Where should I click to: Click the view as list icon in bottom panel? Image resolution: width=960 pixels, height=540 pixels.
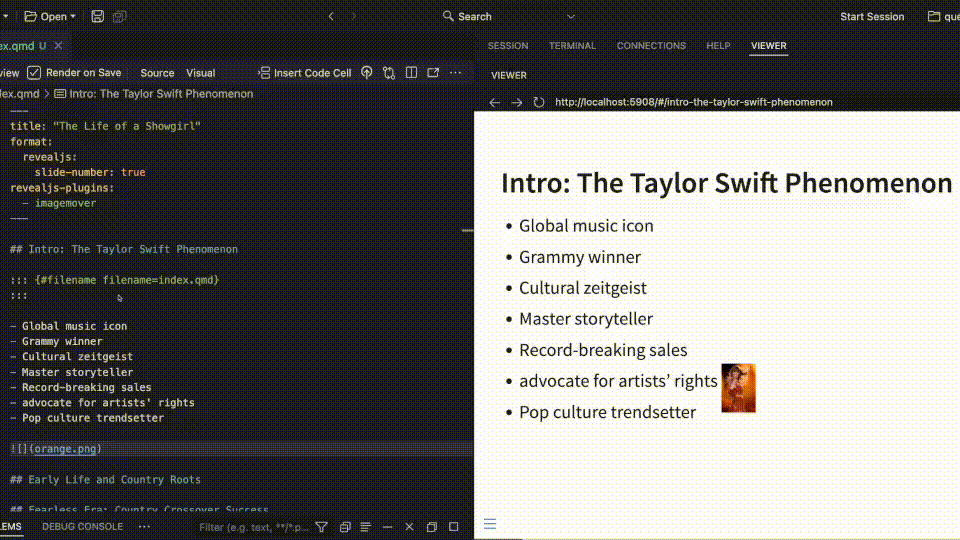click(366, 527)
